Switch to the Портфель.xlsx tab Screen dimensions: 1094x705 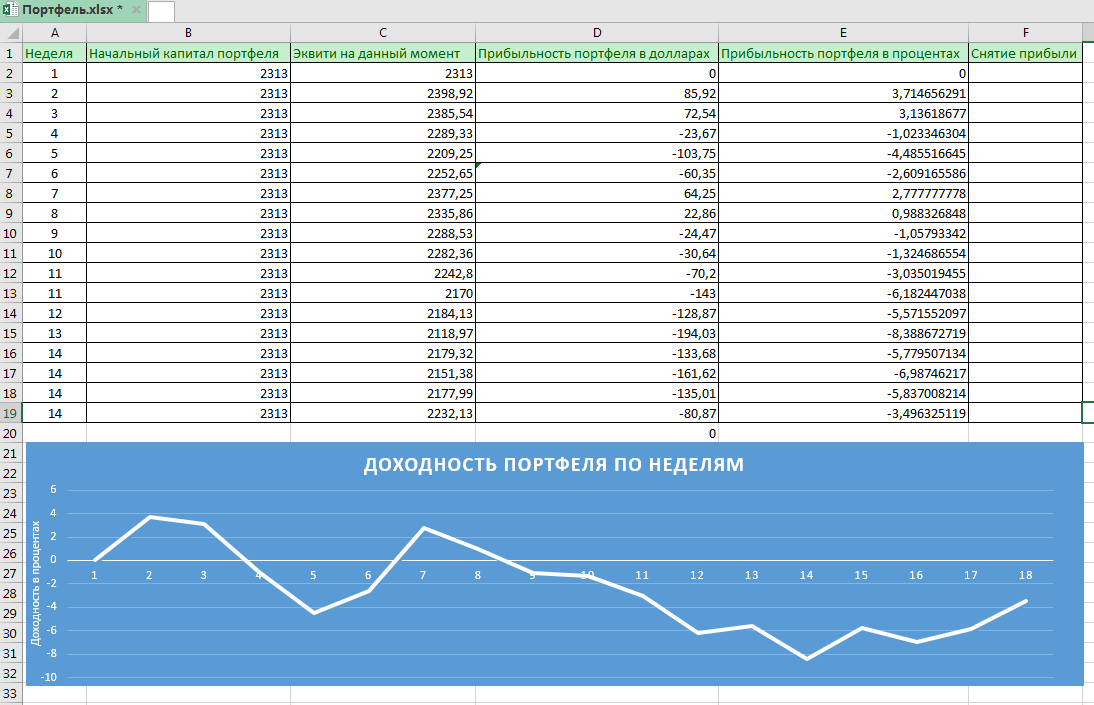70,9
